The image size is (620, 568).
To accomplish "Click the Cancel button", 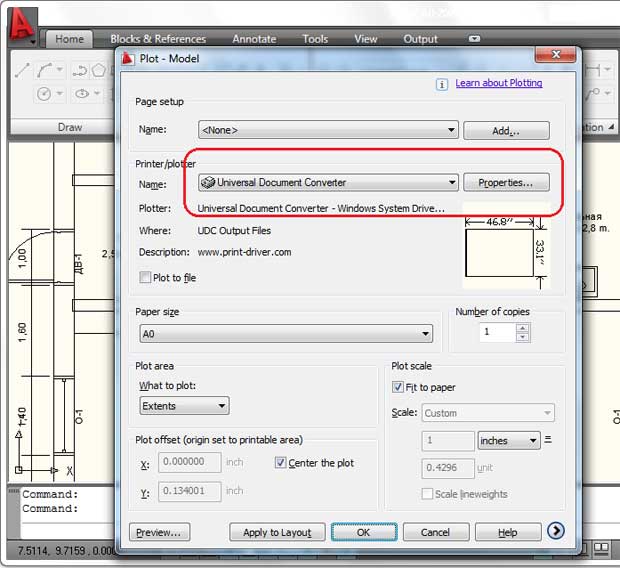I will click(436, 532).
